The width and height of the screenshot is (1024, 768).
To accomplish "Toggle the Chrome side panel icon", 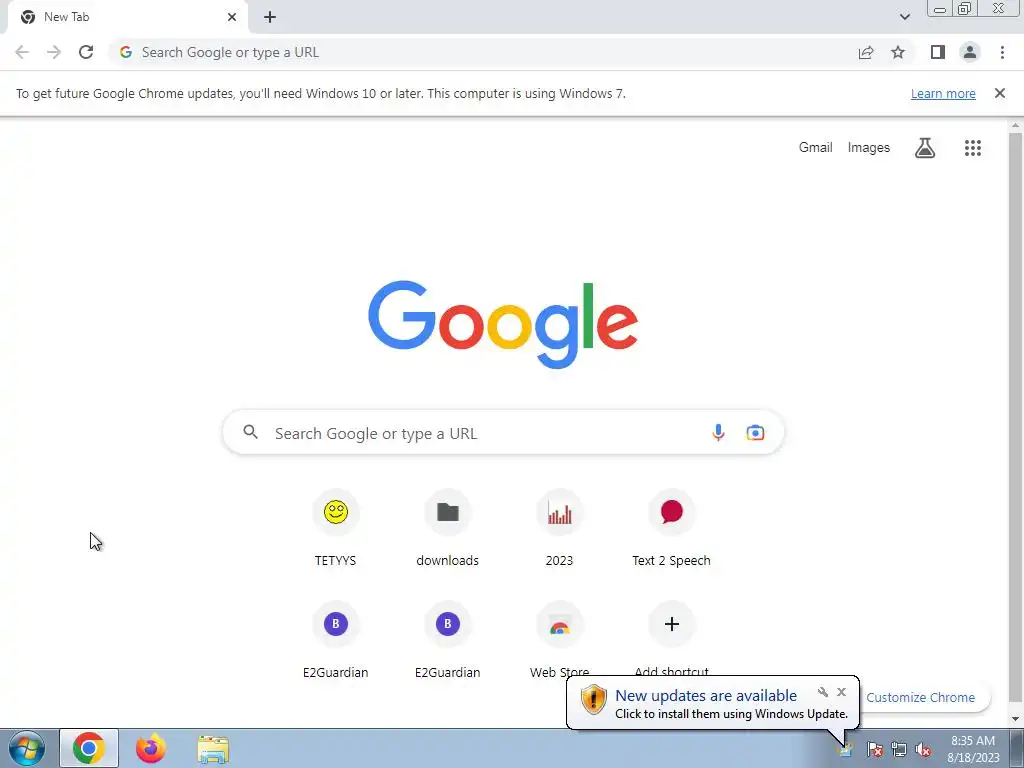I will pyautogui.click(x=938, y=52).
